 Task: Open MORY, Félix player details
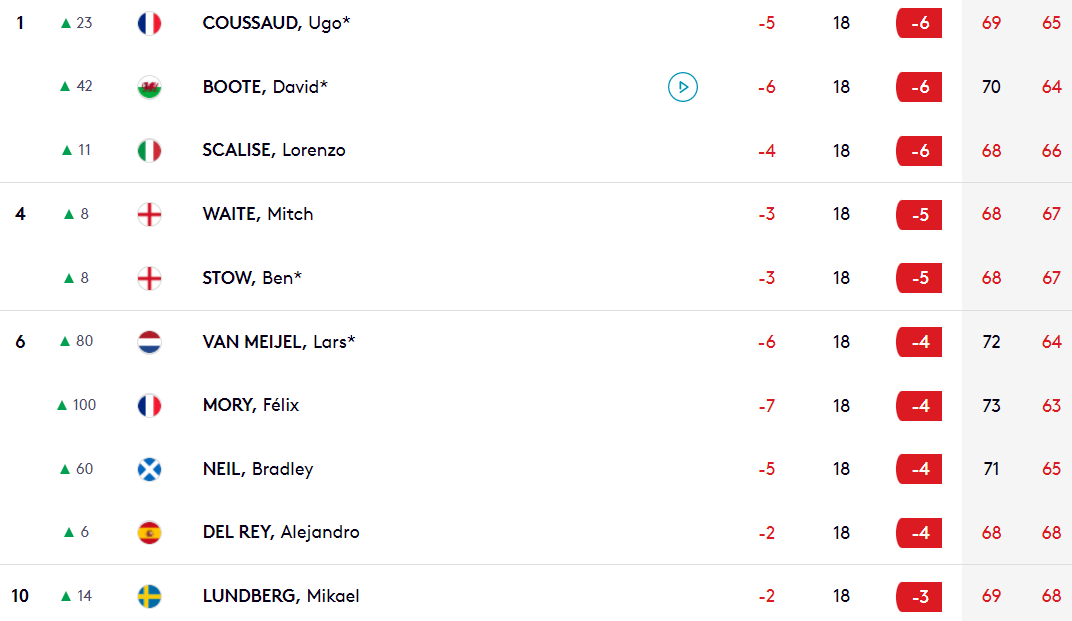coord(251,405)
